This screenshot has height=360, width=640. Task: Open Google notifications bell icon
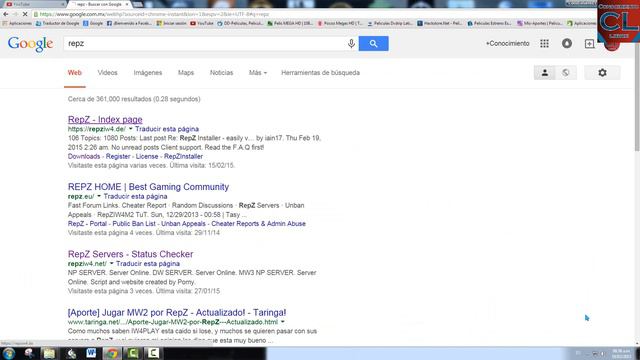click(x=567, y=43)
